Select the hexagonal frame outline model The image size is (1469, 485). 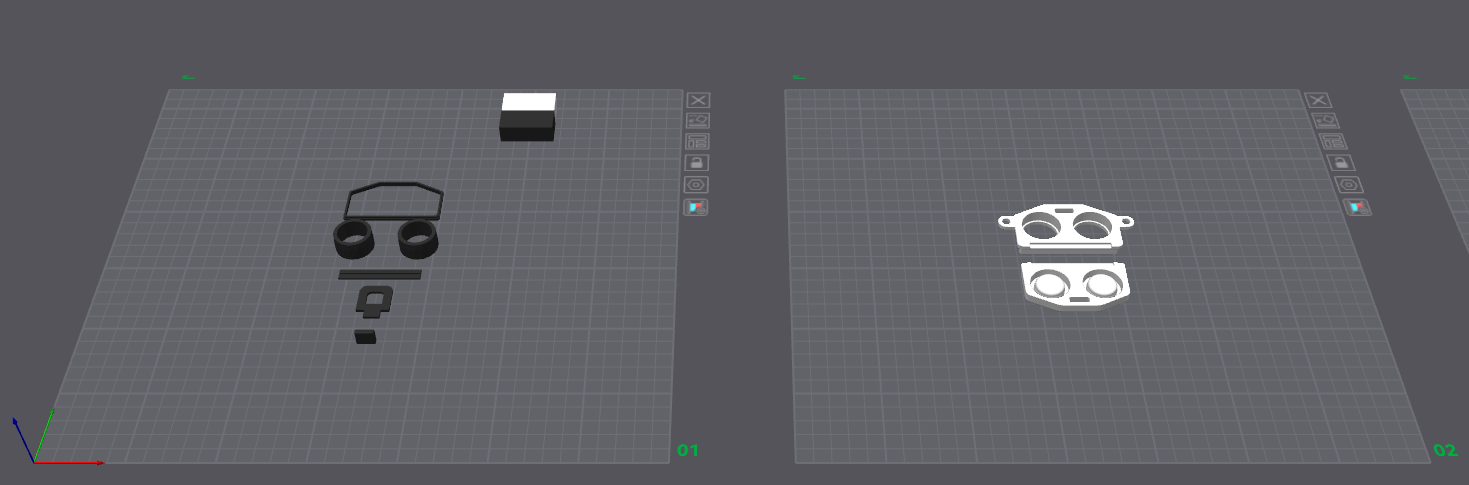coord(393,201)
